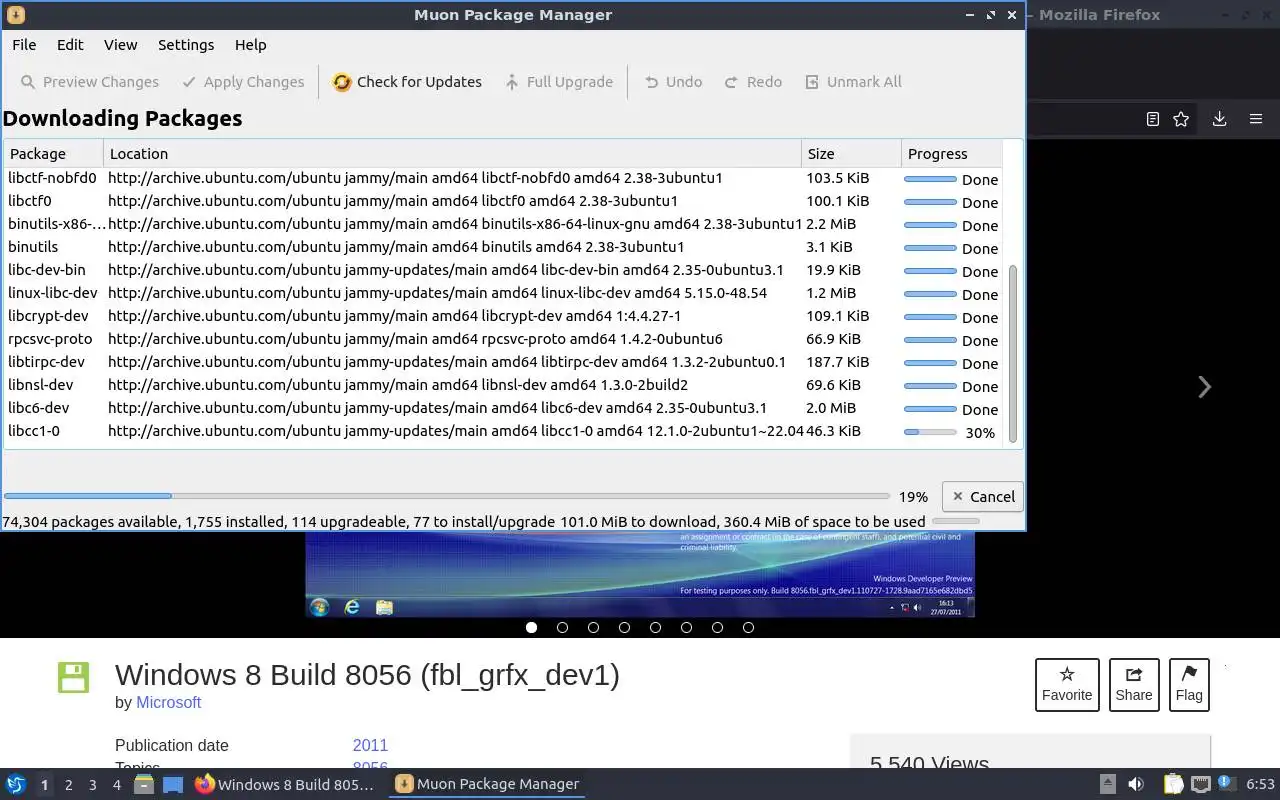1280x800 pixels.
Task: Select the binutils-x86-… package row
Action: point(503,225)
